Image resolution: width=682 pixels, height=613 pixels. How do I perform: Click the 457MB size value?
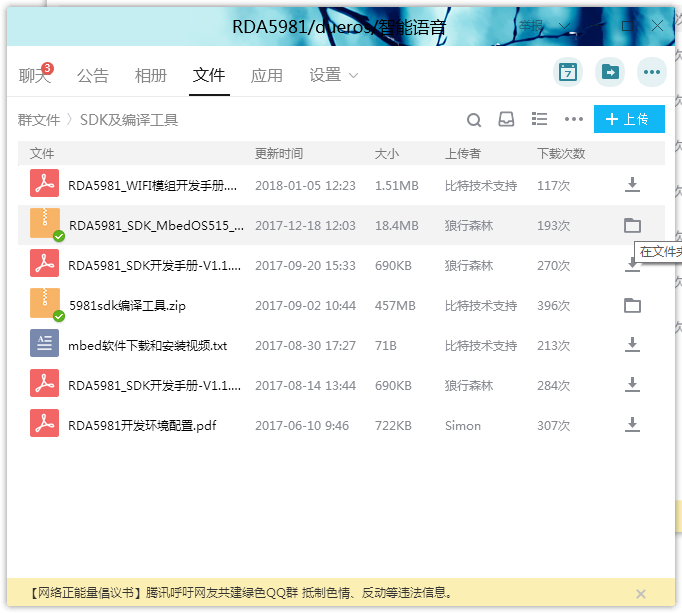tap(395, 306)
